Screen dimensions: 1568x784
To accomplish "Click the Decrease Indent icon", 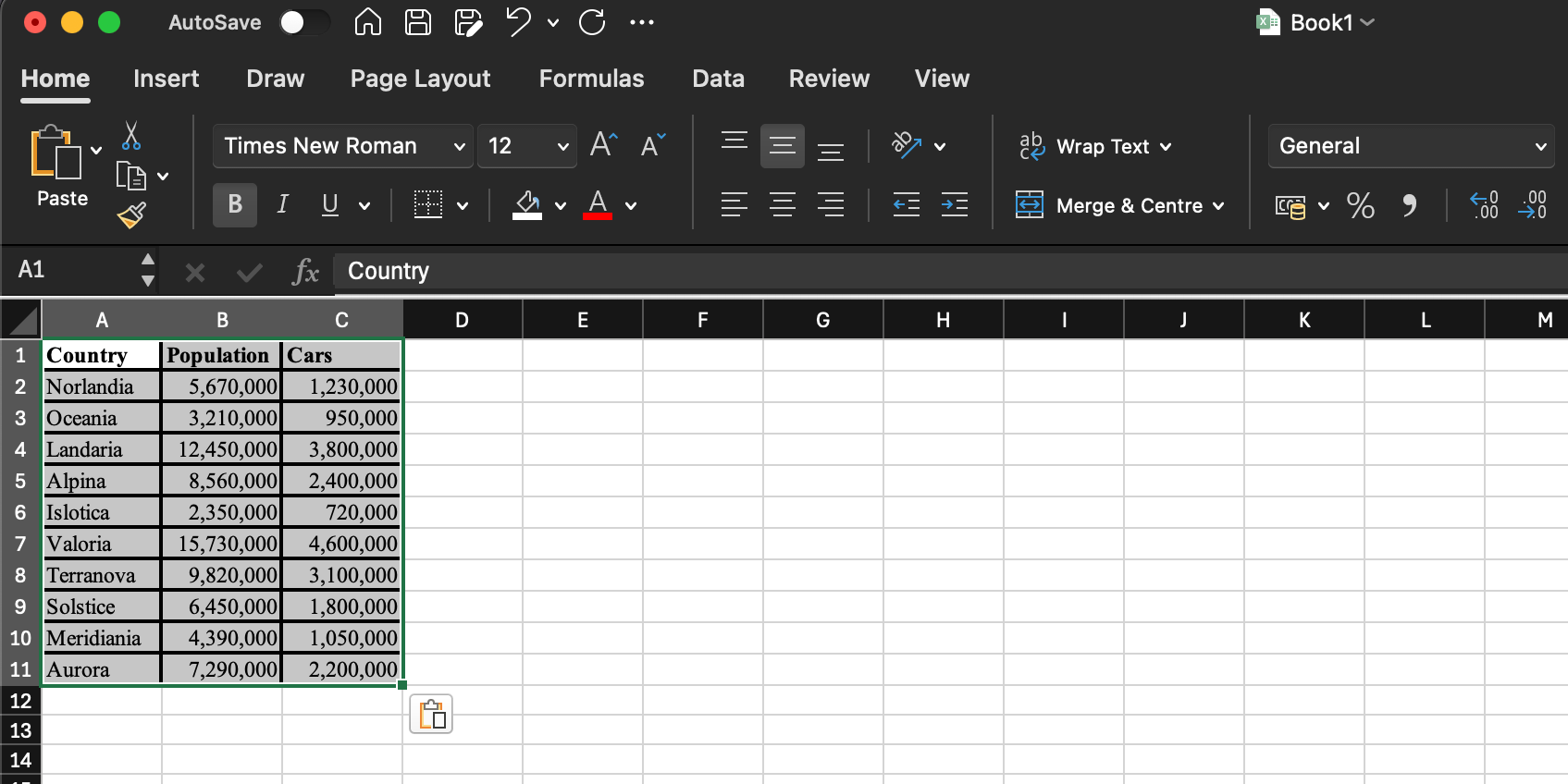I will point(907,204).
